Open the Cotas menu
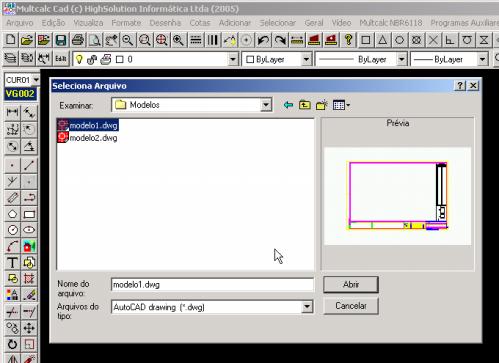Viewport: 499px width, 363px height. coord(200,23)
